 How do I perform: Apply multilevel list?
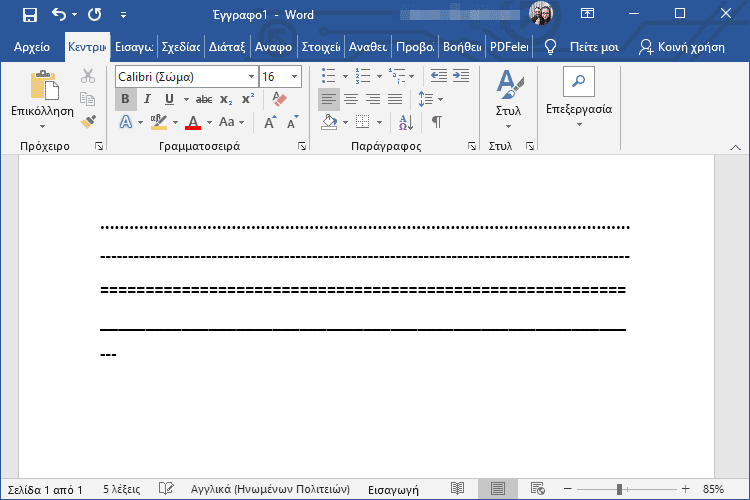click(x=397, y=76)
